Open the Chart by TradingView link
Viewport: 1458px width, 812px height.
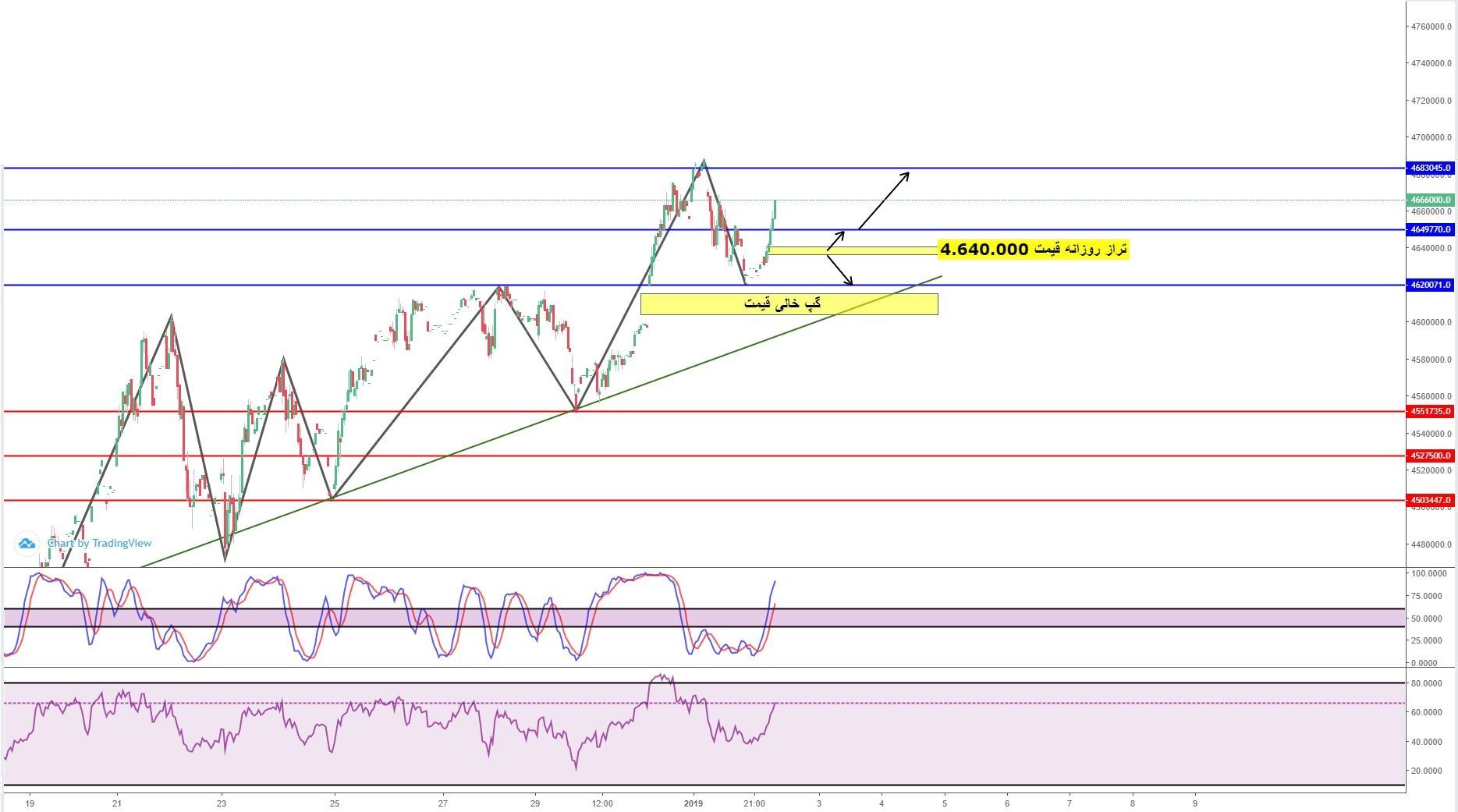tap(99, 544)
